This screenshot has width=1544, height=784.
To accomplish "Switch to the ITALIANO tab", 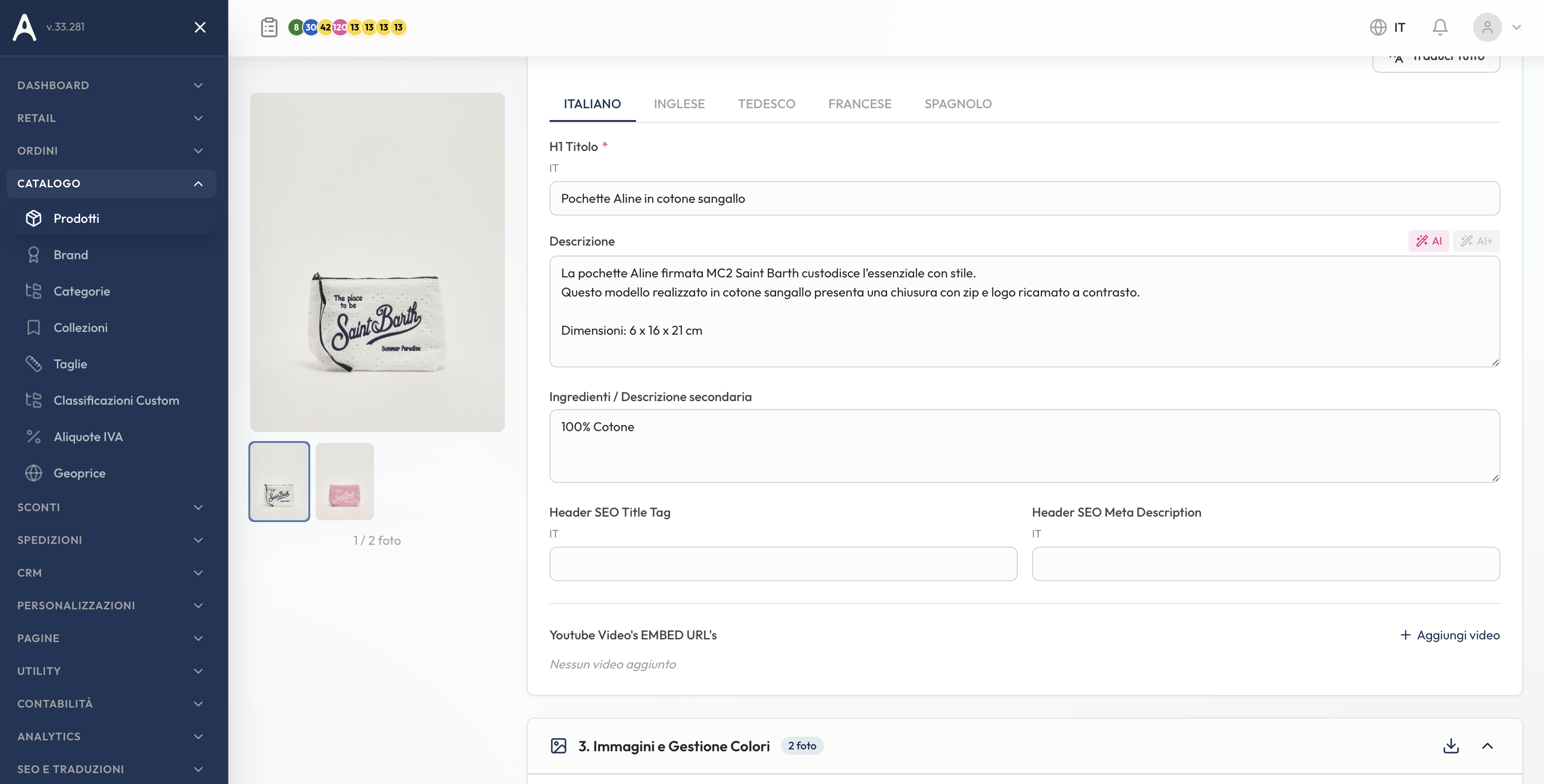I will pyautogui.click(x=592, y=104).
